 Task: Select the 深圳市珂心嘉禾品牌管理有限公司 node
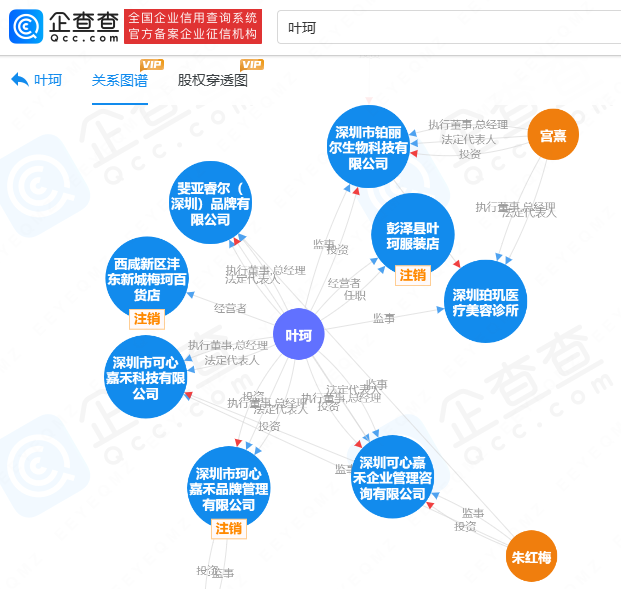229,488
